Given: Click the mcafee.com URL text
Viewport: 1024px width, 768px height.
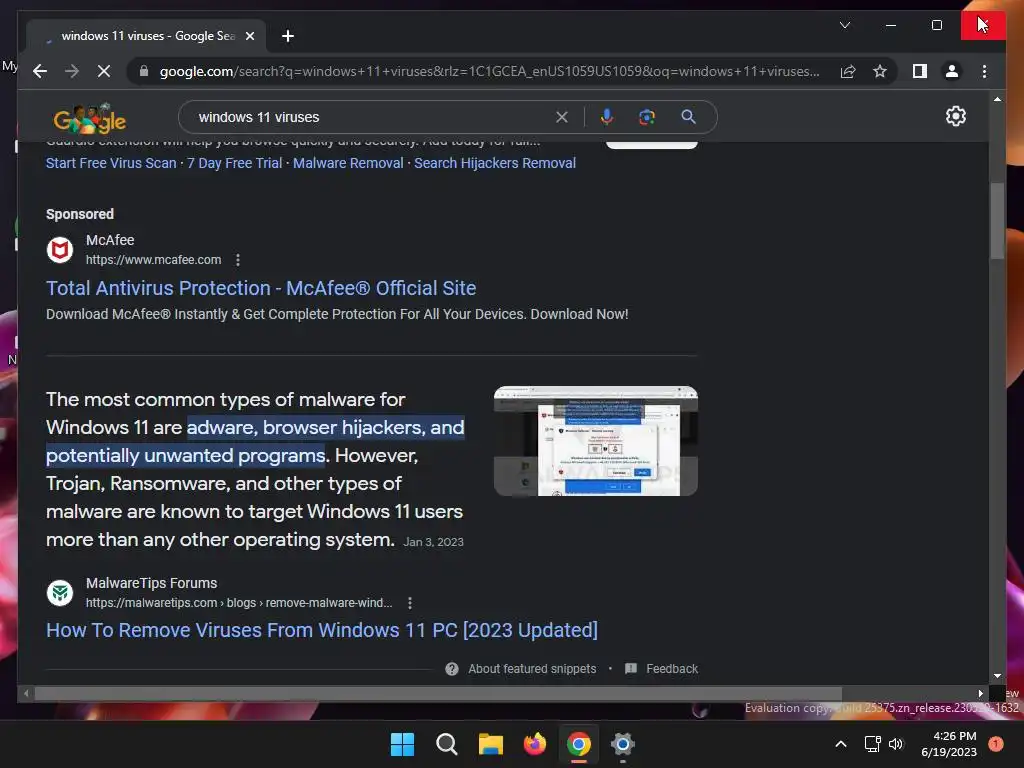Looking at the screenshot, I should tap(153, 260).
